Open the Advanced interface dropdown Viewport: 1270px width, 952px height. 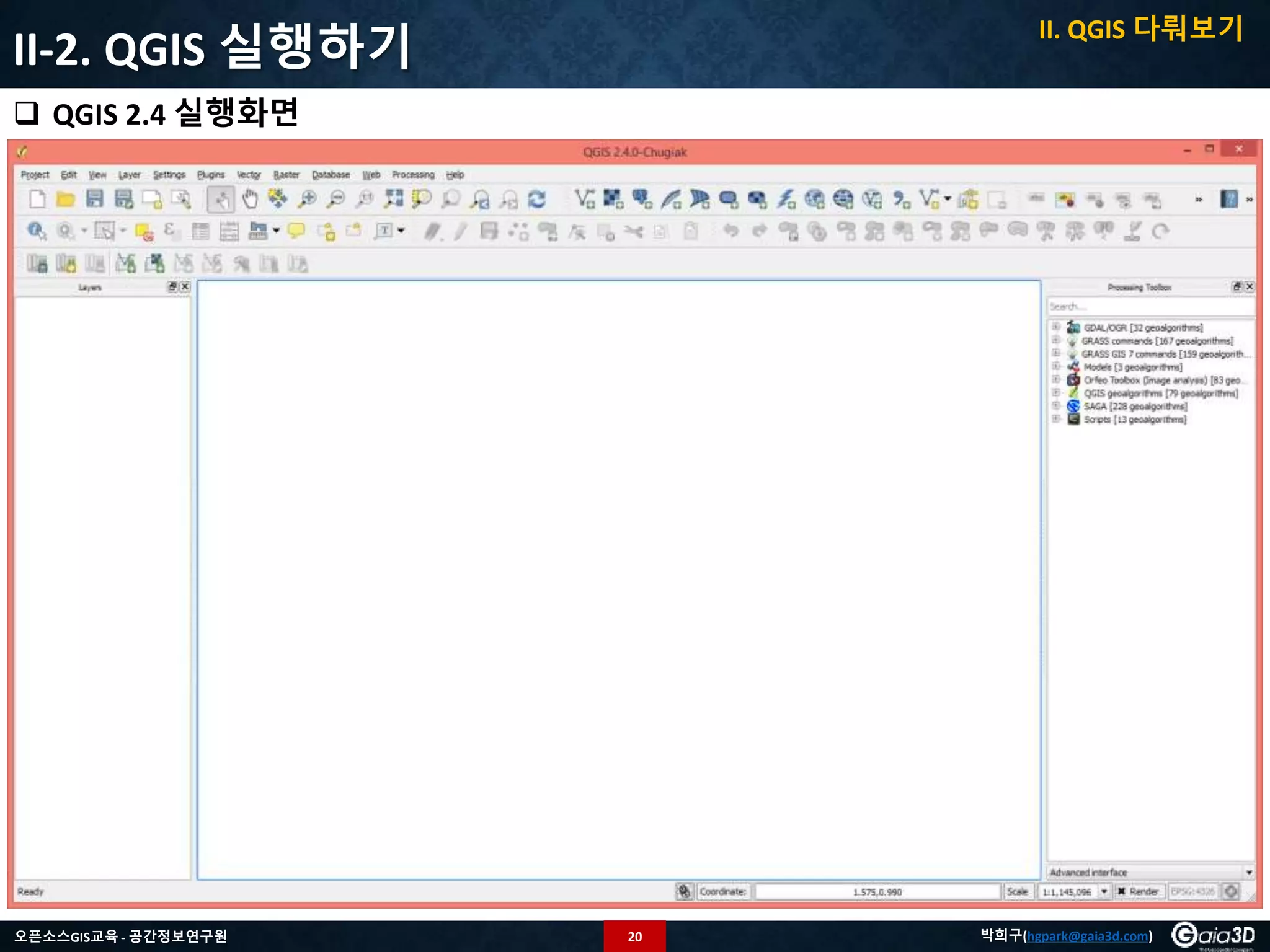click(1151, 872)
